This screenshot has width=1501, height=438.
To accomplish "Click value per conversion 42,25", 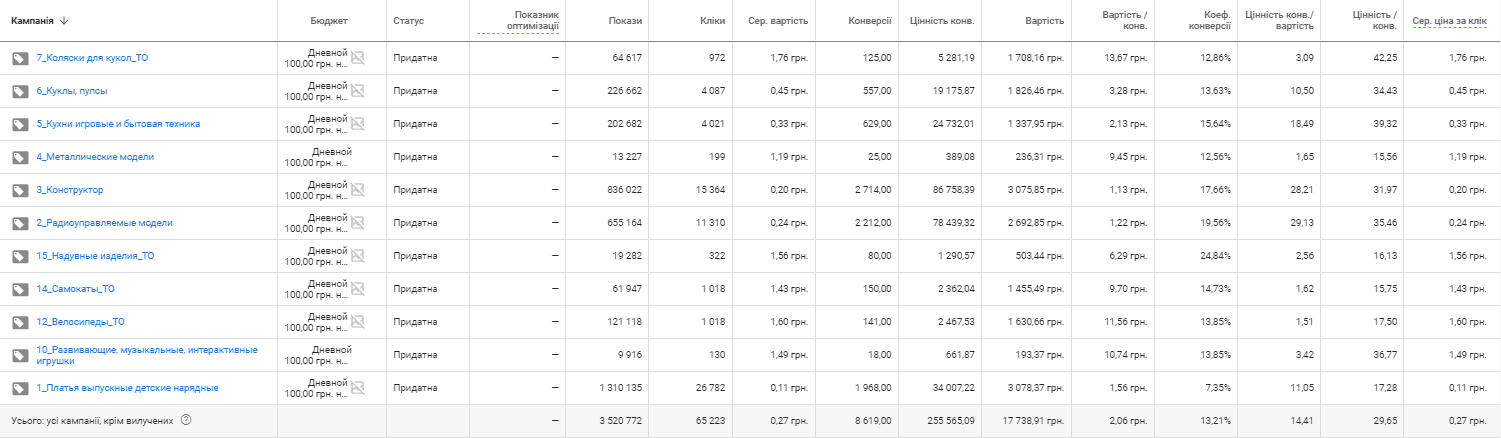I will [x=1385, y=58].
